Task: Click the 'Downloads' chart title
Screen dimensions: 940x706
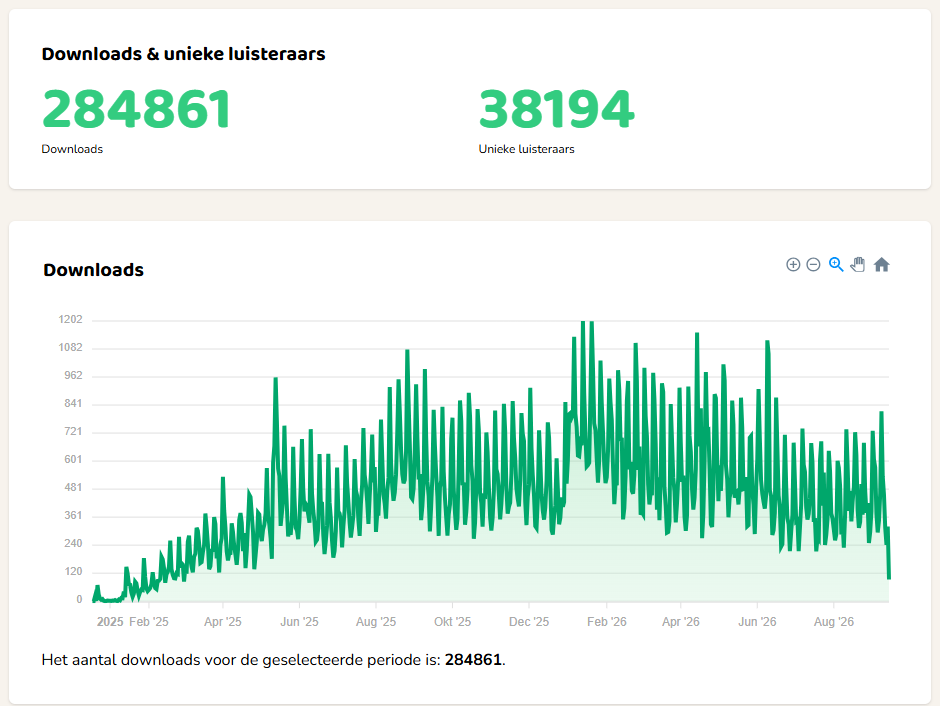Action: [x=94, y=270]
